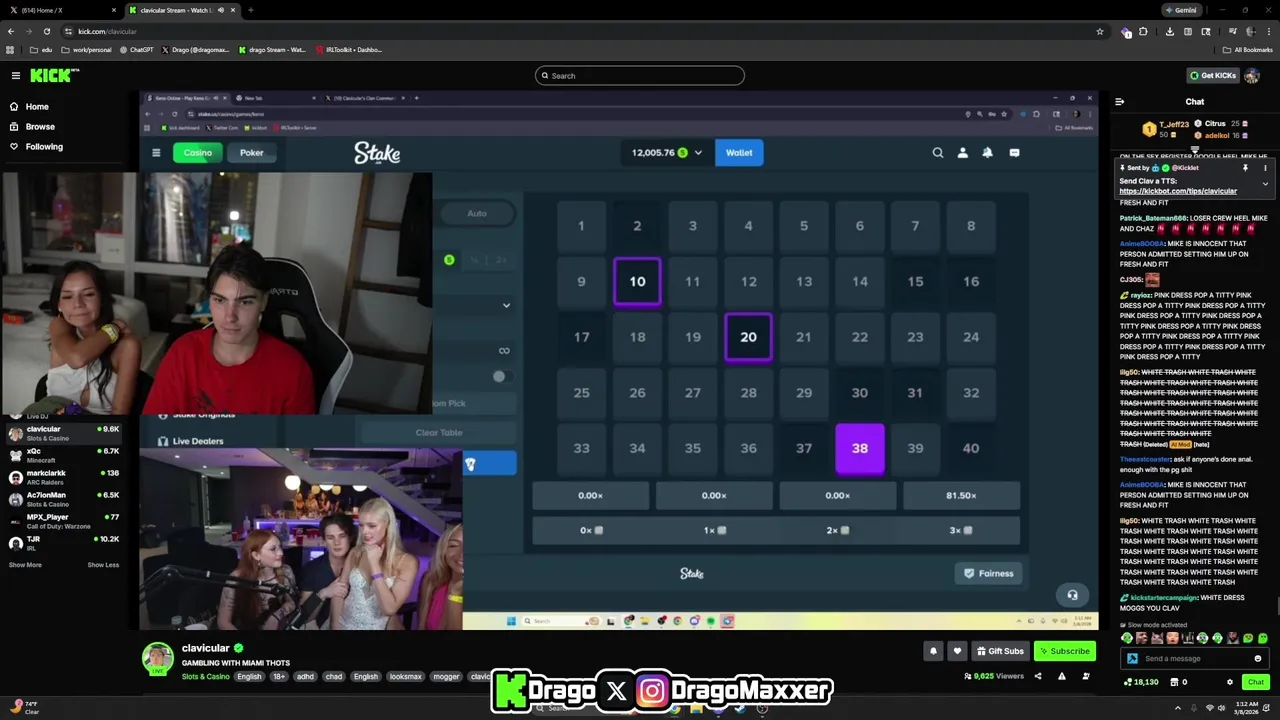The height and width of the screenshot is (720, 1280).
Task: Open Following in Kick sidebar
Action: [x=44, y=146]
